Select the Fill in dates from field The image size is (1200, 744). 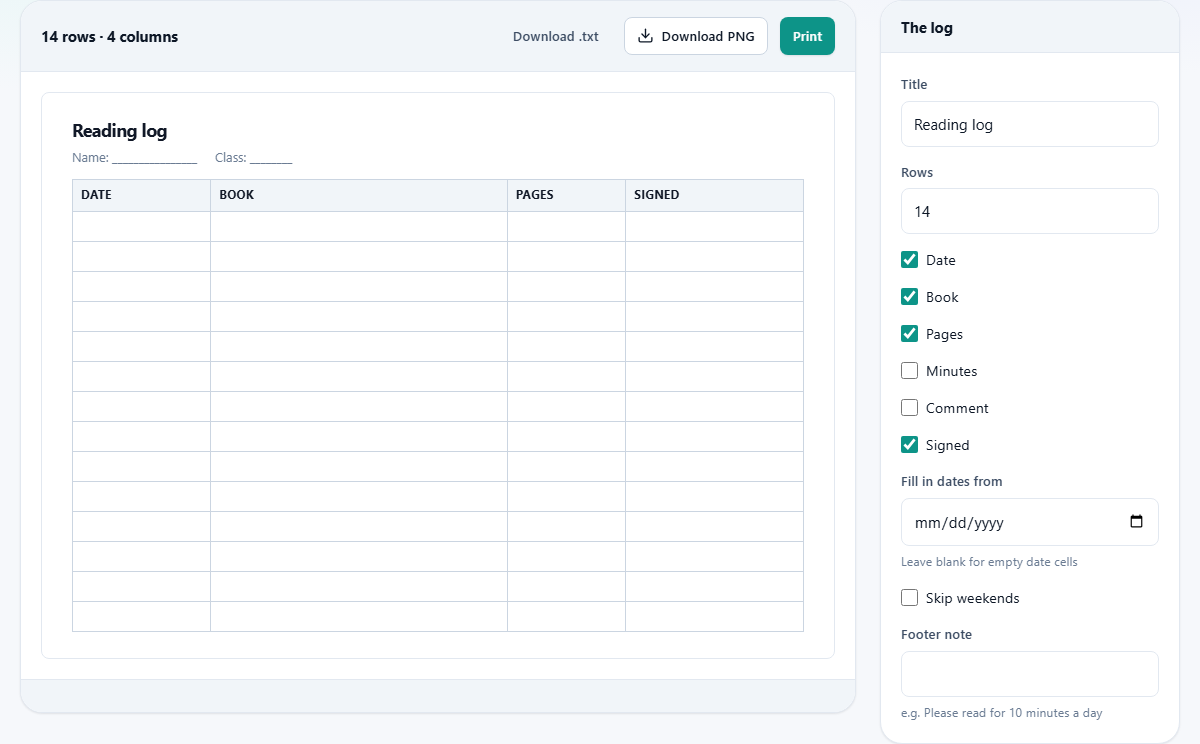tap(1030, 522)
